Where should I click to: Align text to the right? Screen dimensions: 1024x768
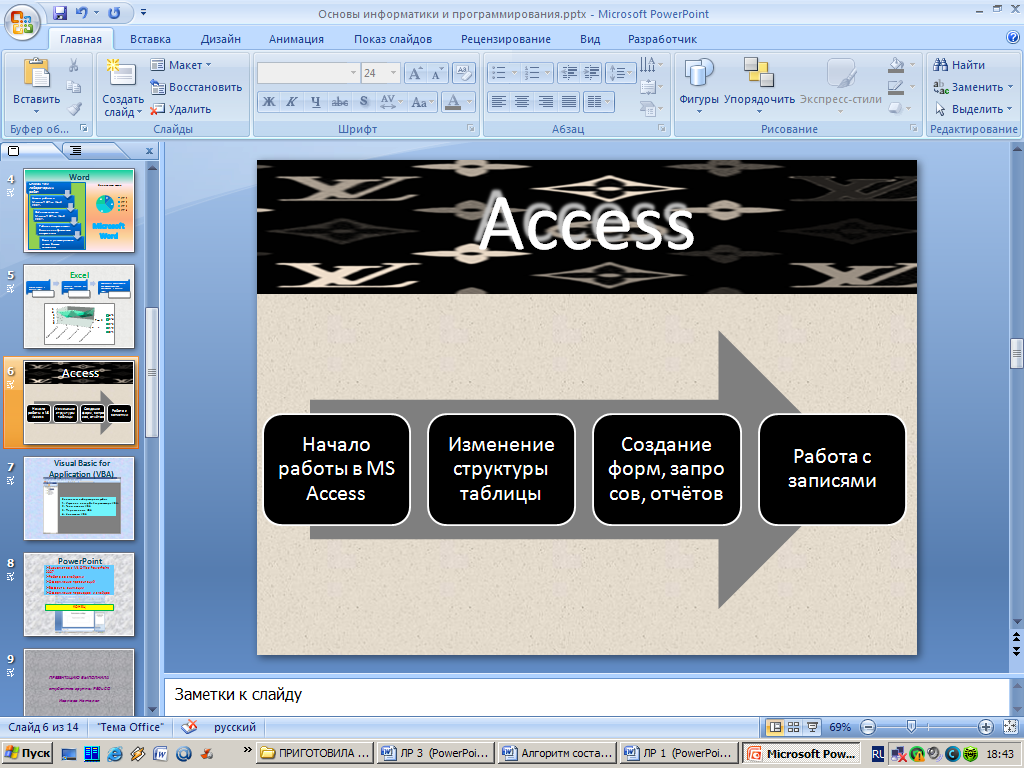click(x=545, y=102)
